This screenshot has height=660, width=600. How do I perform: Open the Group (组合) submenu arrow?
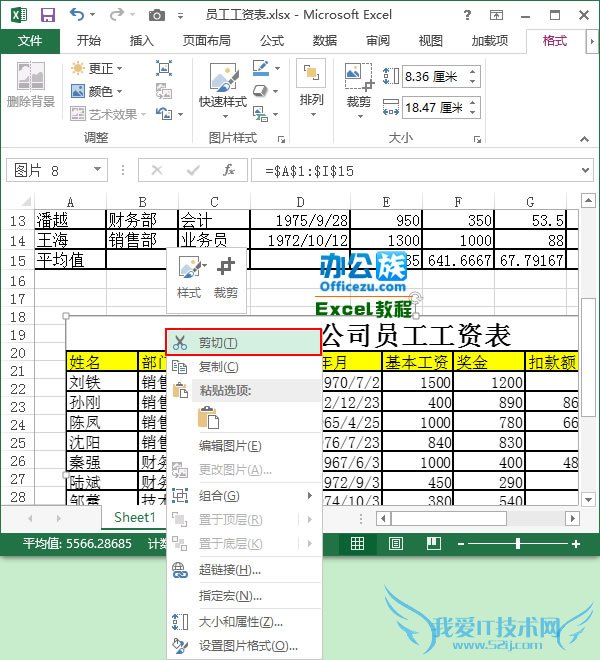(309, 495)
